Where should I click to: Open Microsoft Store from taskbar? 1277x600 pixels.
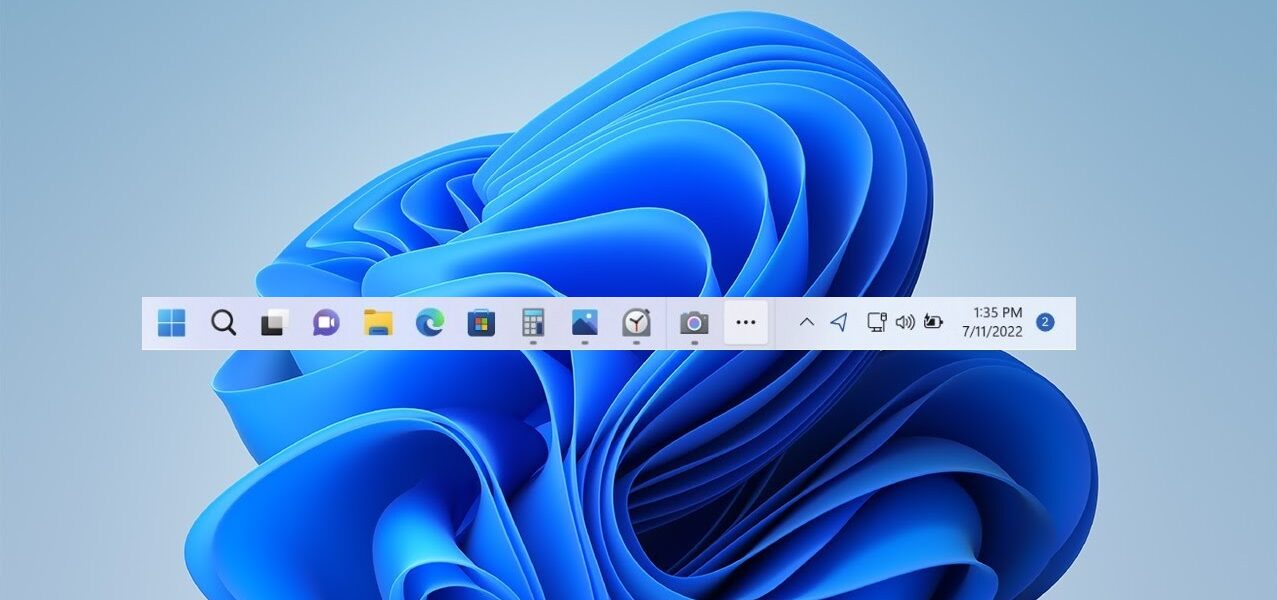click(x=481, y=323)
